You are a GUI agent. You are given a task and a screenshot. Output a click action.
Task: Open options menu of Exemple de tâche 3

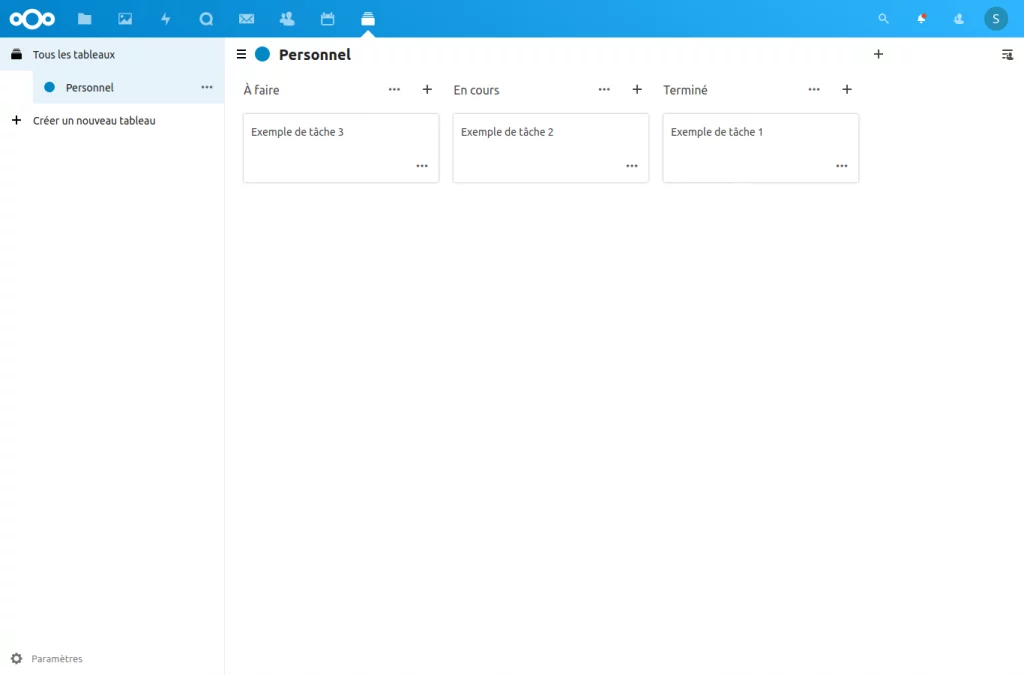422,166
